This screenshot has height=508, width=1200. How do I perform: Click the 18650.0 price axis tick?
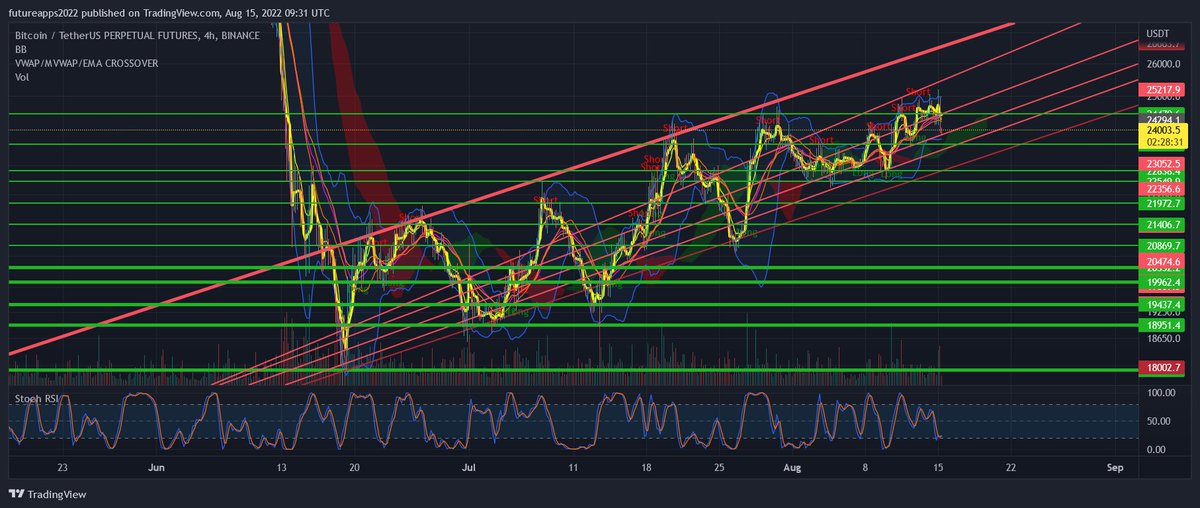click(1164, 341)
